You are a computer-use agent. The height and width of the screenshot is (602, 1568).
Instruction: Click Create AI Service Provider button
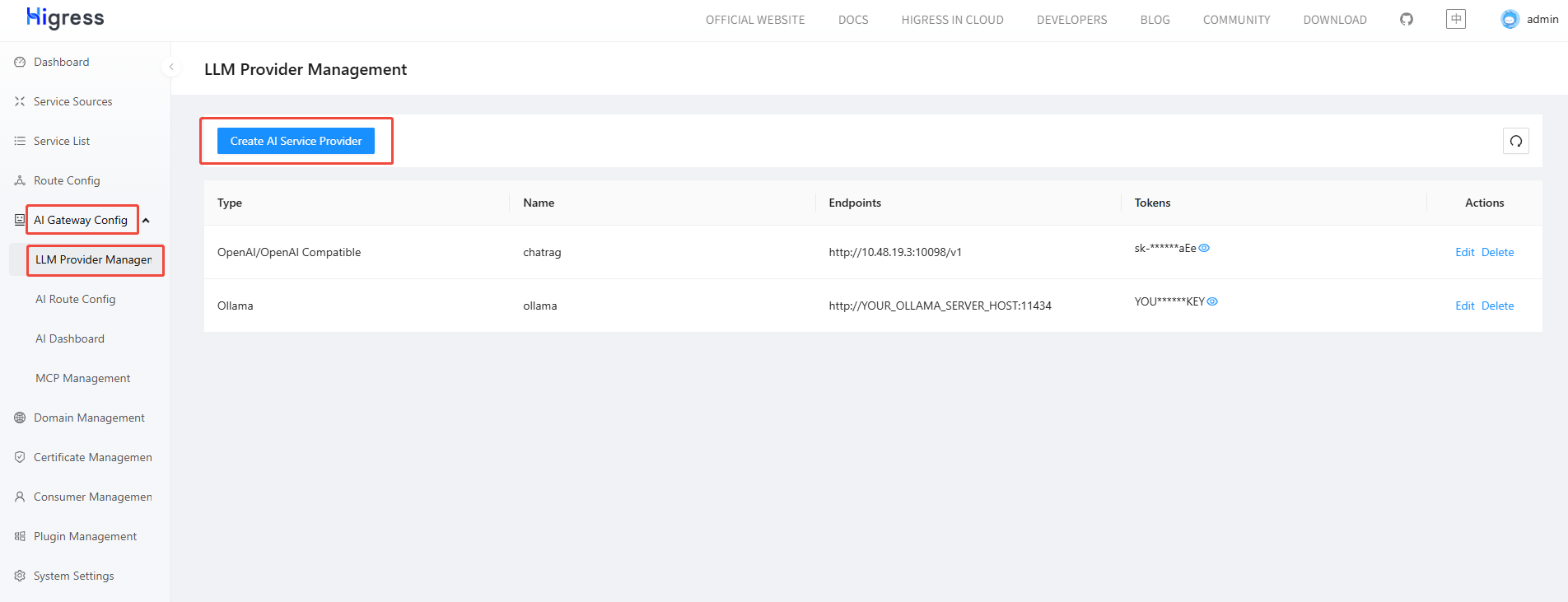pos(296,141)
